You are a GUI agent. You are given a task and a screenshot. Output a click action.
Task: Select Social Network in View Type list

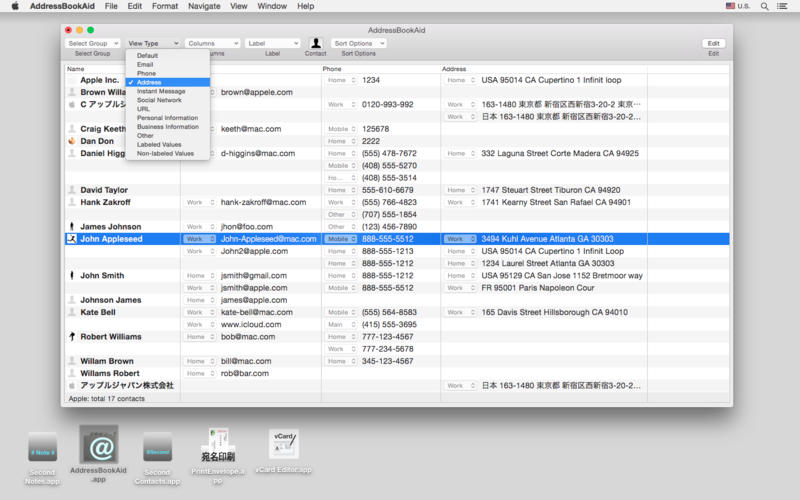tap(159, 100)
